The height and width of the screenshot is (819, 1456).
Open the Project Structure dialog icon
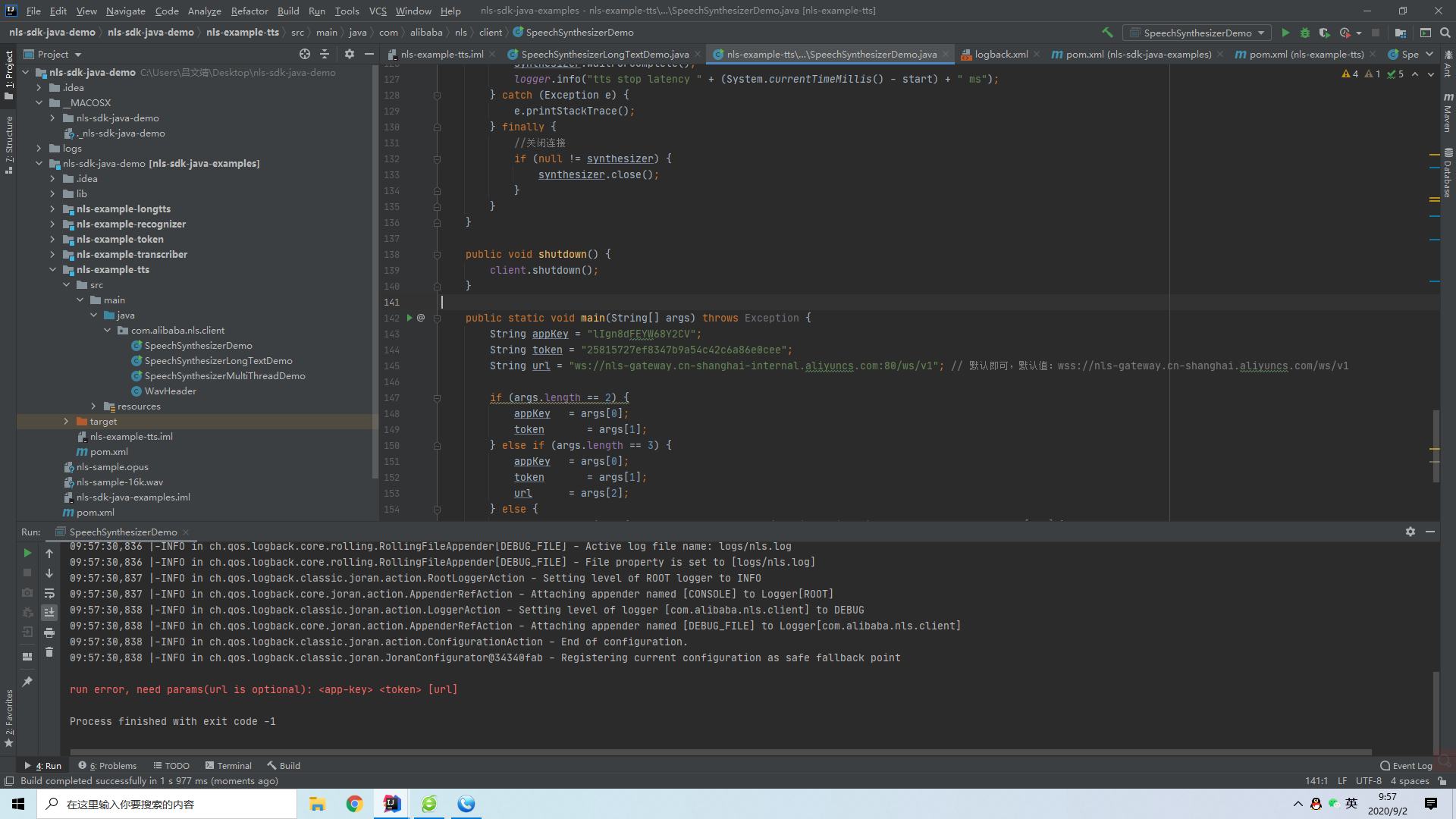point(1400,33)
